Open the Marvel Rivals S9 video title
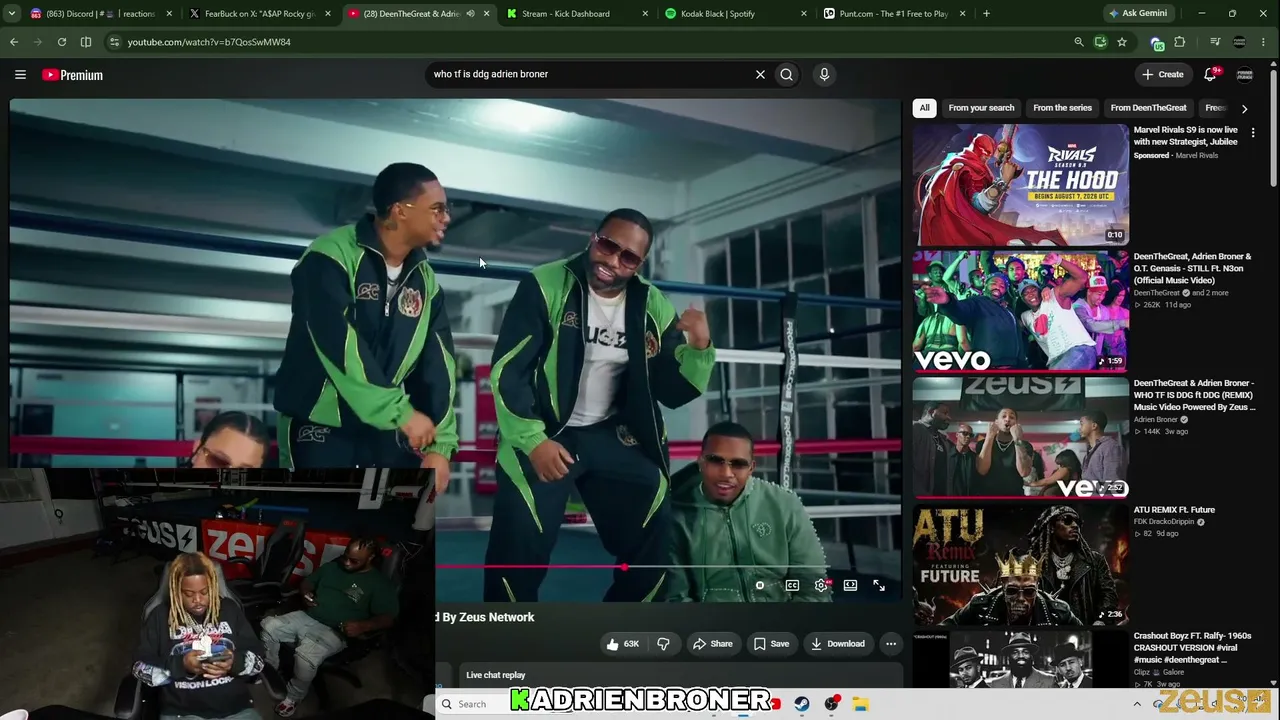Screen dimensions: 1280x720 (1186, 136)
